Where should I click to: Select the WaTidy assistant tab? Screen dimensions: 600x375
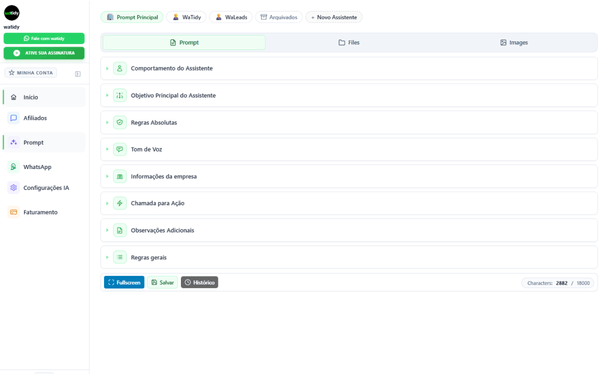coord(186,17)
